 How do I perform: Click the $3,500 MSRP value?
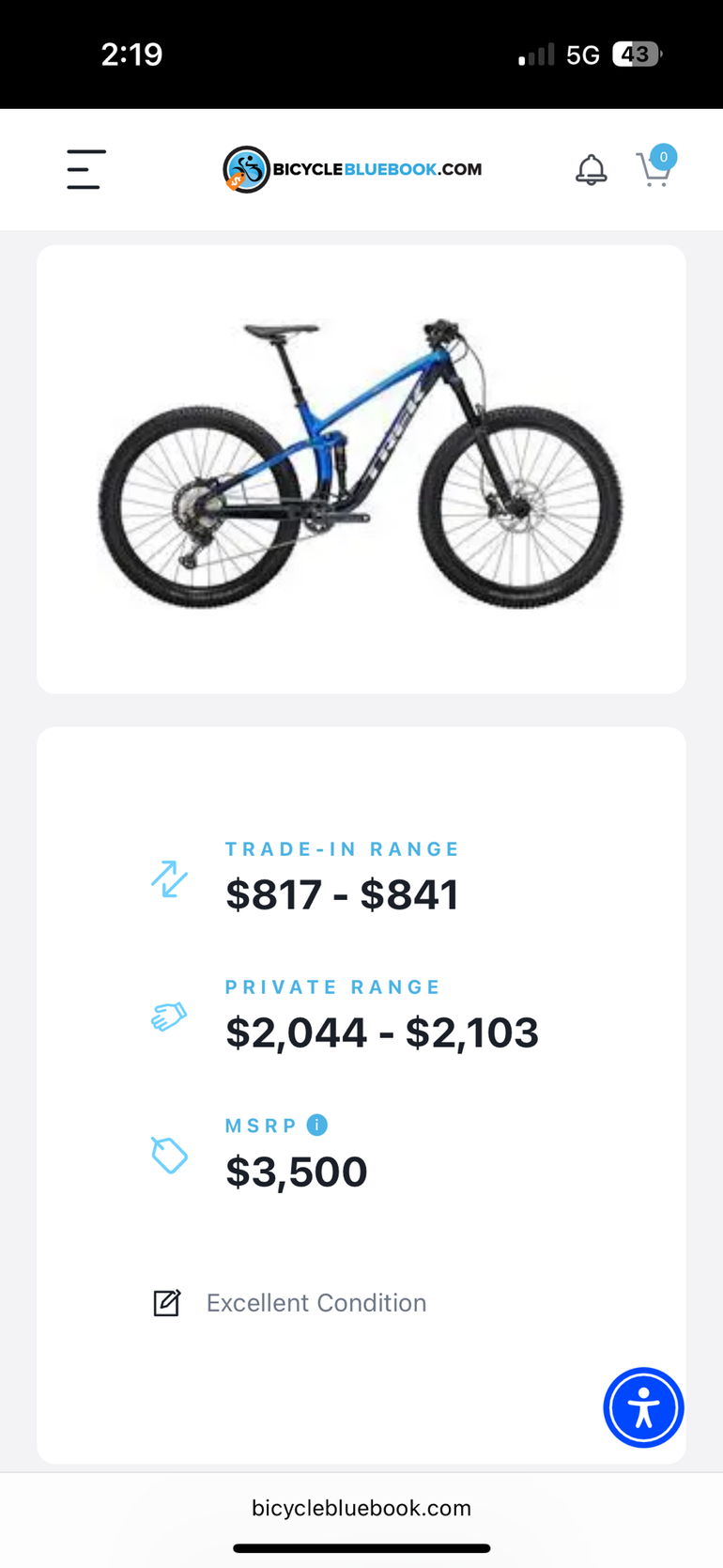tap(297, 1172)
